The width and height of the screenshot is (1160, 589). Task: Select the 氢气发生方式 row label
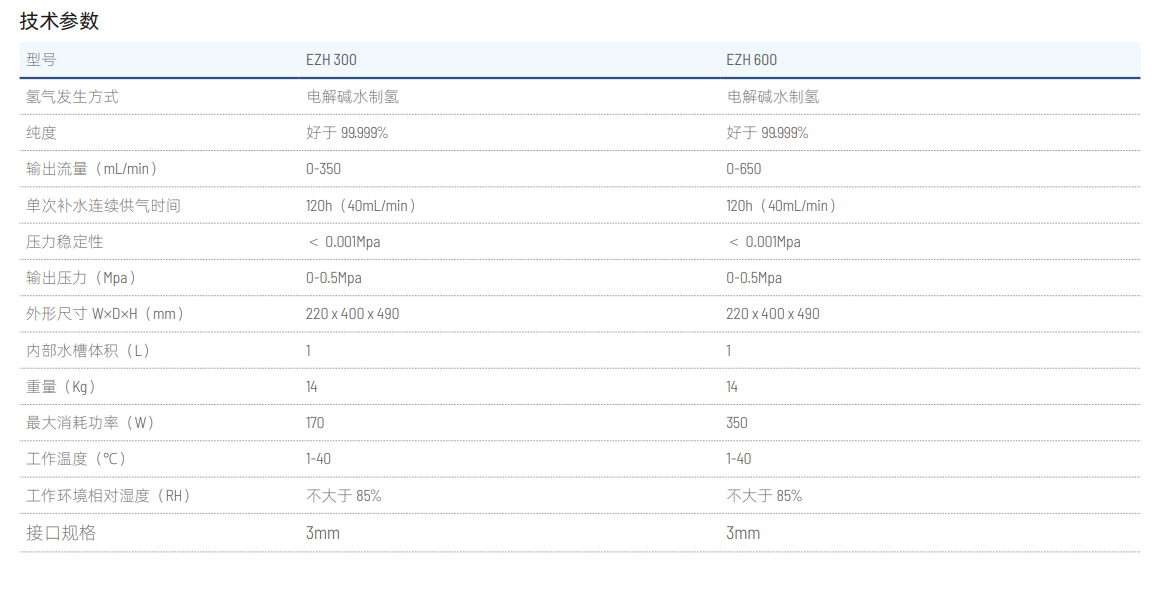72,97
